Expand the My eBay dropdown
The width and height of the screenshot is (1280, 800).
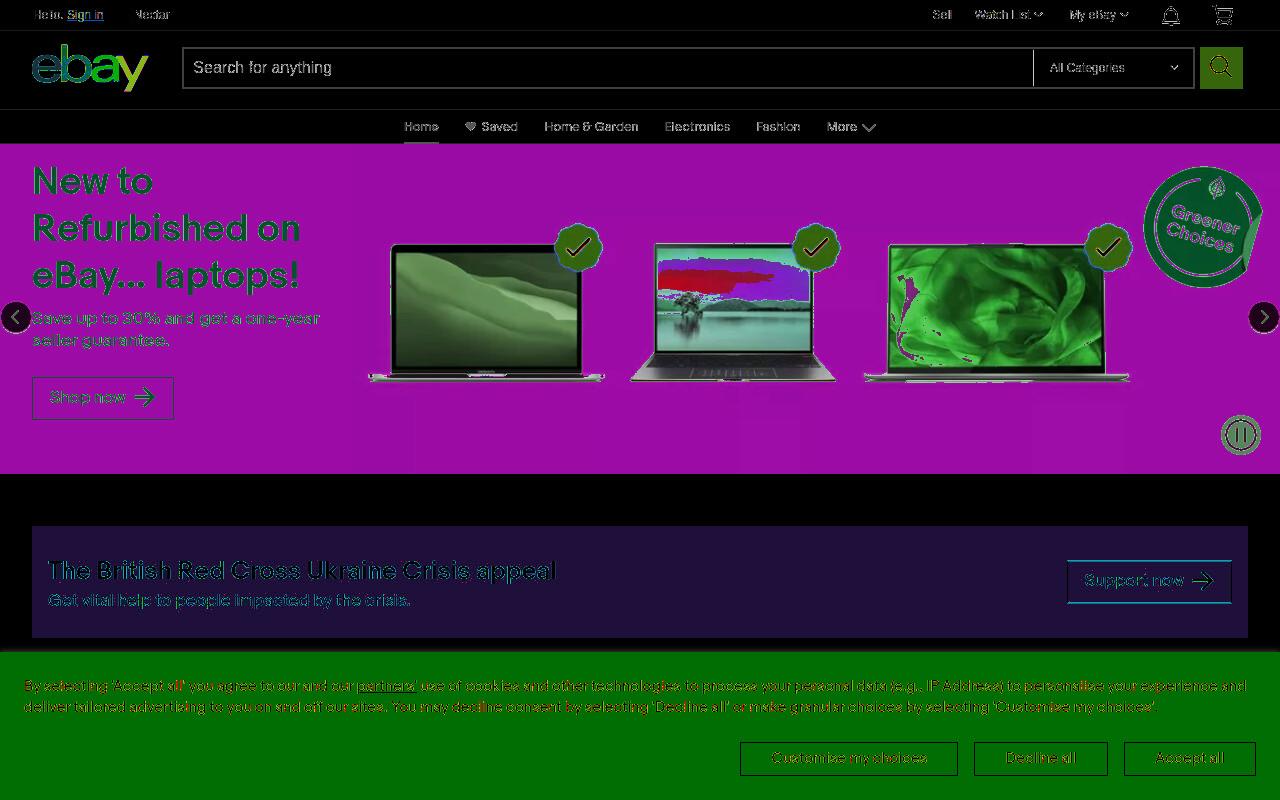(1099, 15)
